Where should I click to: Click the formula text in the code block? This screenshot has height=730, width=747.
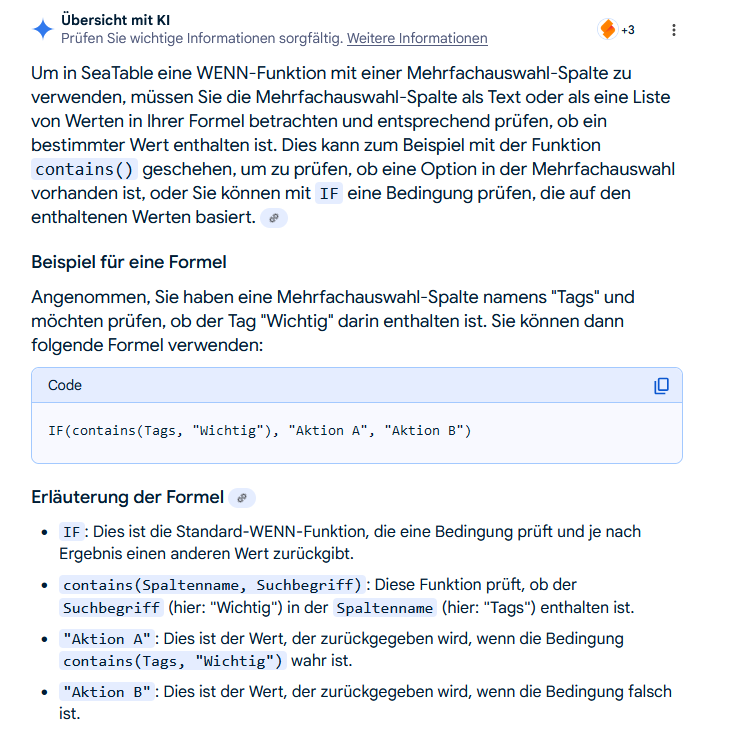click(259, 431)
